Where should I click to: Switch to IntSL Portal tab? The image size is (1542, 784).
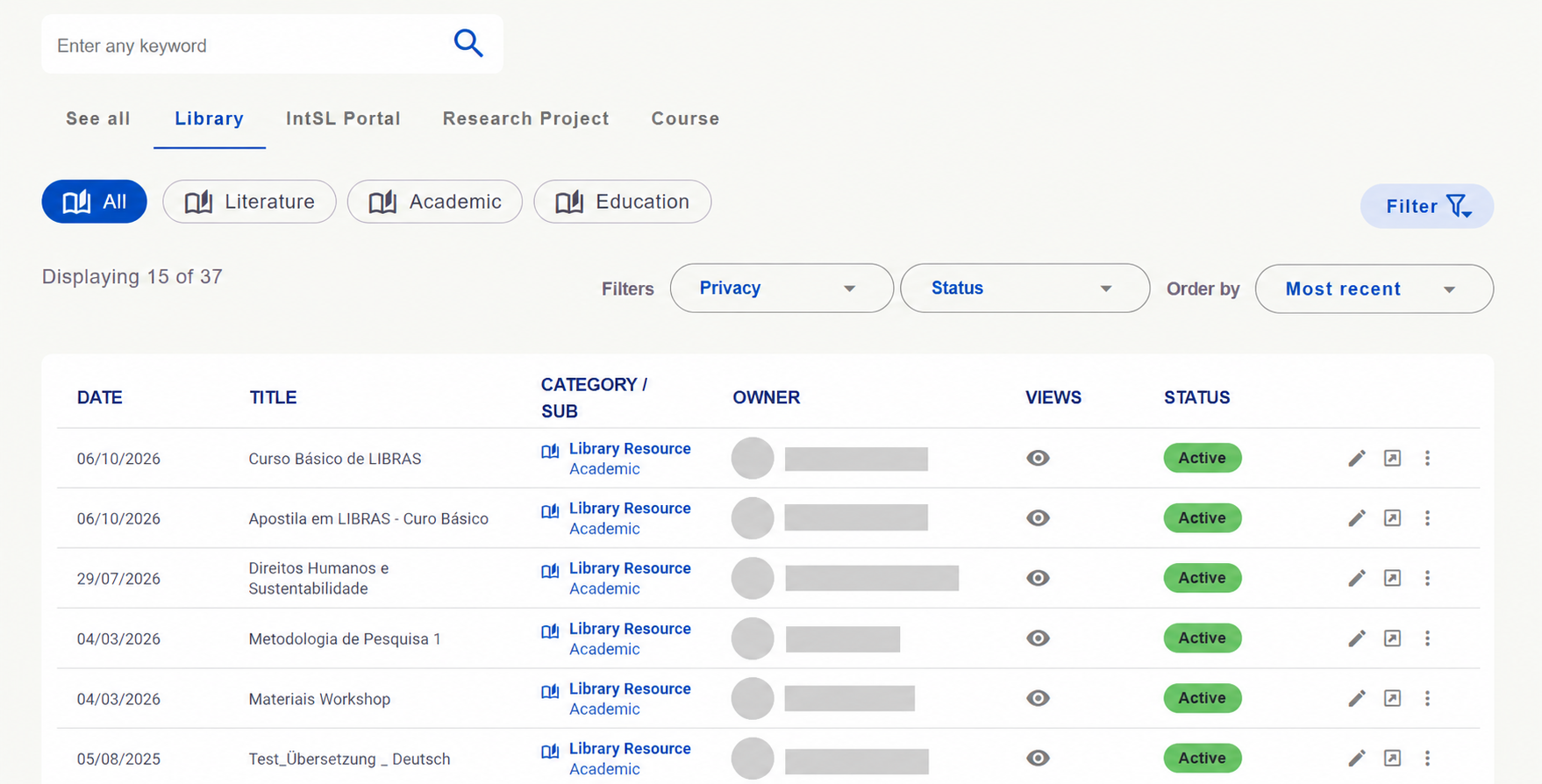343,118
